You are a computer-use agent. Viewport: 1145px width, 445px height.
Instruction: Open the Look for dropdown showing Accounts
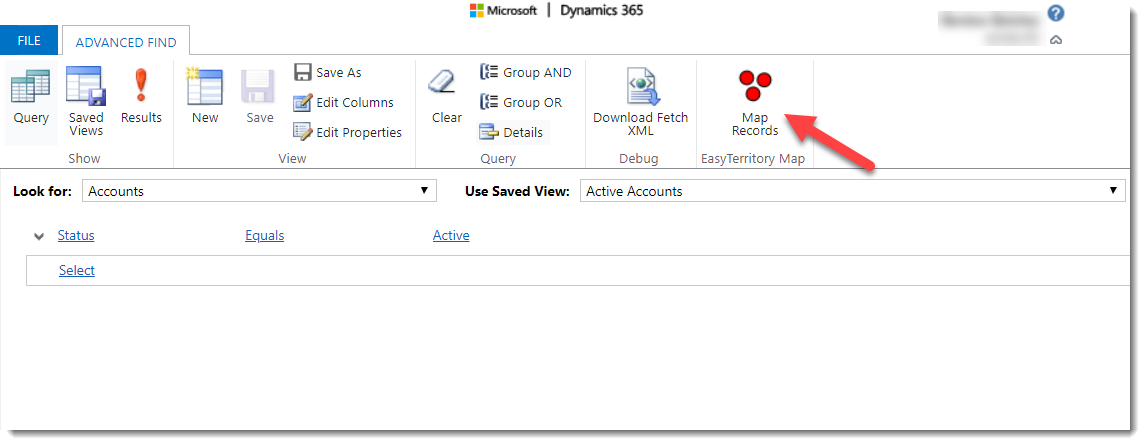(259, 191)
